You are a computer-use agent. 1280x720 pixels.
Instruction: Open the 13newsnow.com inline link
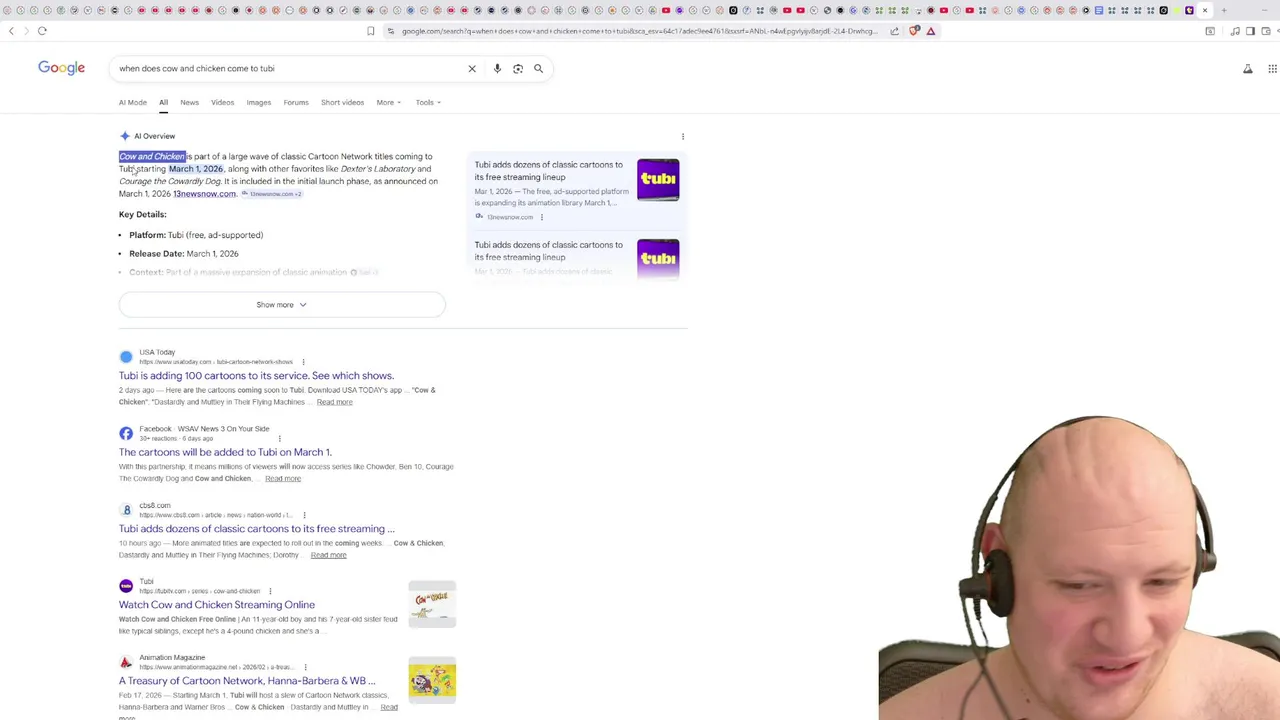coord(204,194)
